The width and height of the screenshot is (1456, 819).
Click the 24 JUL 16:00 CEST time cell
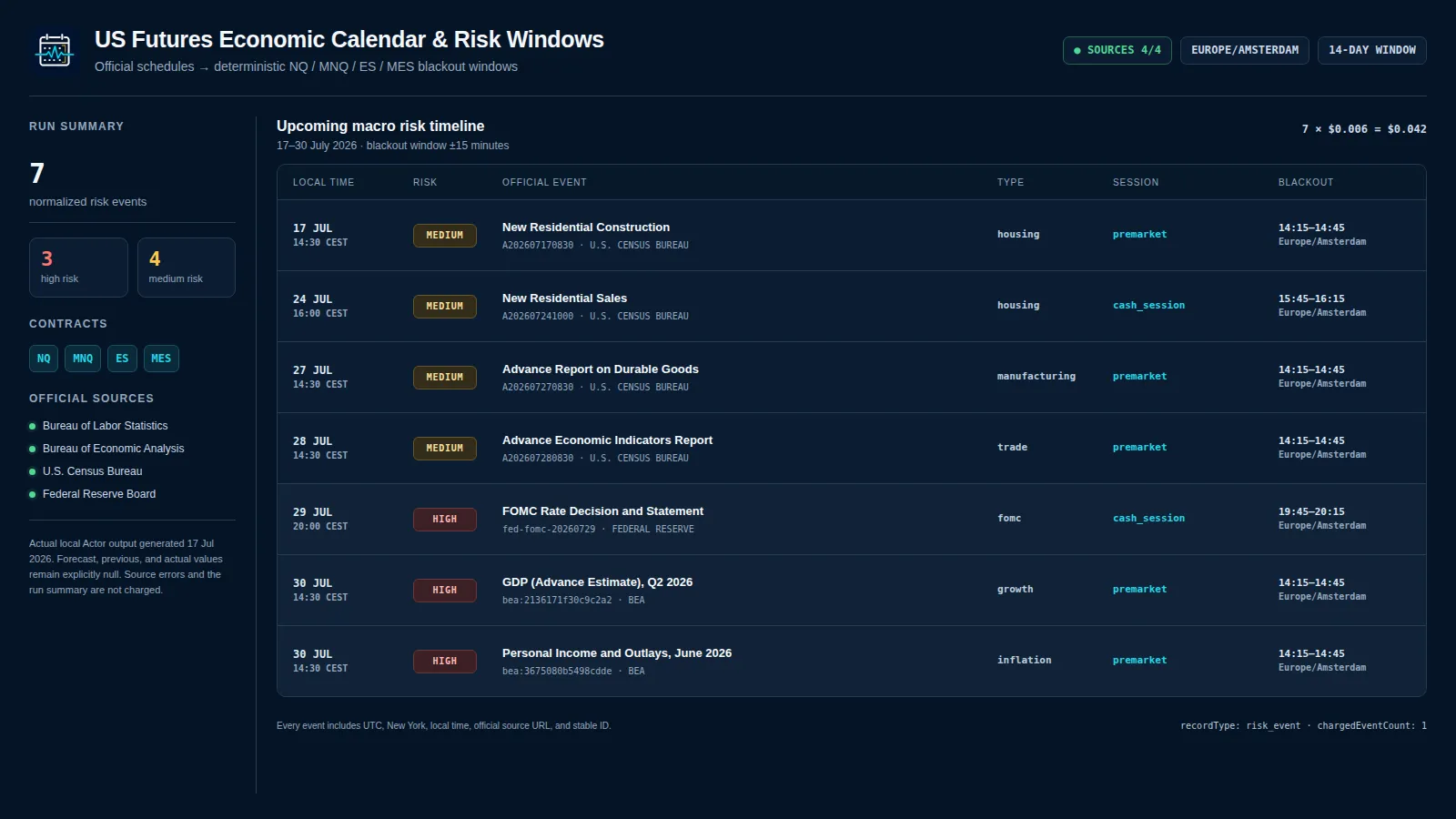[x=320, y=306]
